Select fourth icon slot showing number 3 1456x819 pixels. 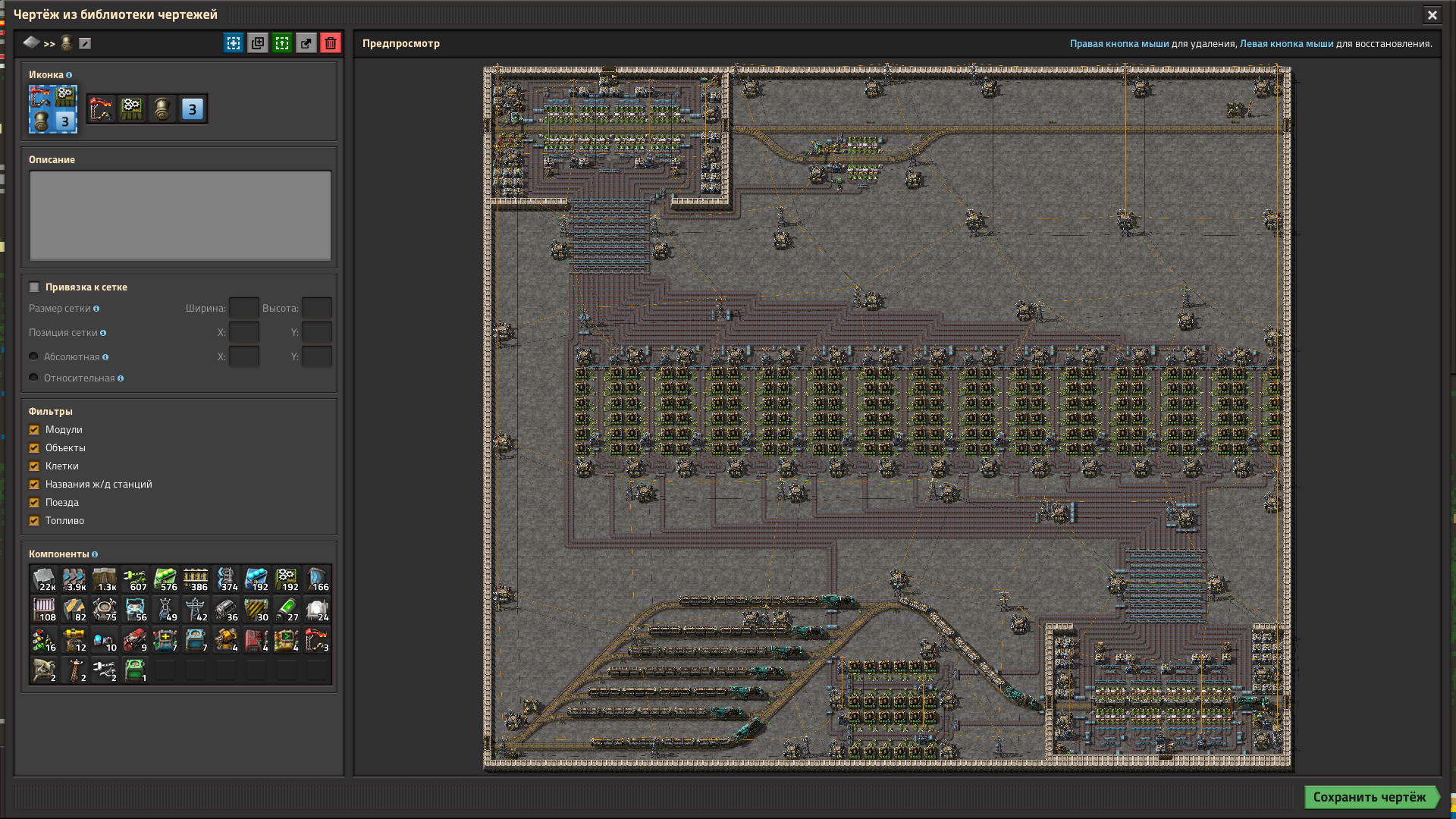click(193, 109)
